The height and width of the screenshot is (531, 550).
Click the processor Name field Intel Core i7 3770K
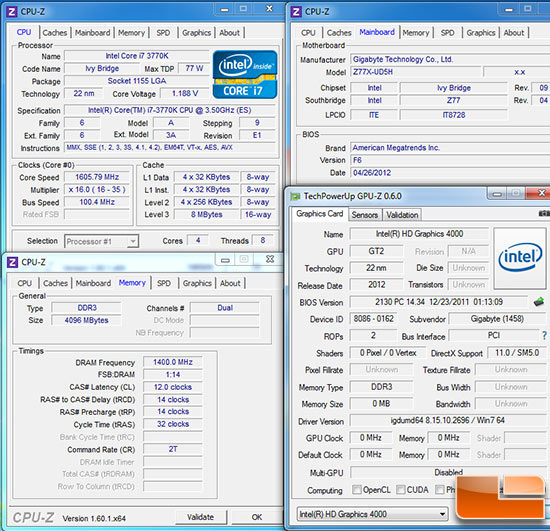point(137,56)
